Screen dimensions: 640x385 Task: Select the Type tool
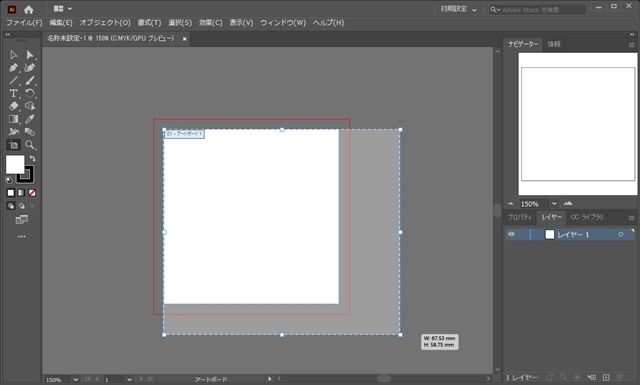point(13,93)
